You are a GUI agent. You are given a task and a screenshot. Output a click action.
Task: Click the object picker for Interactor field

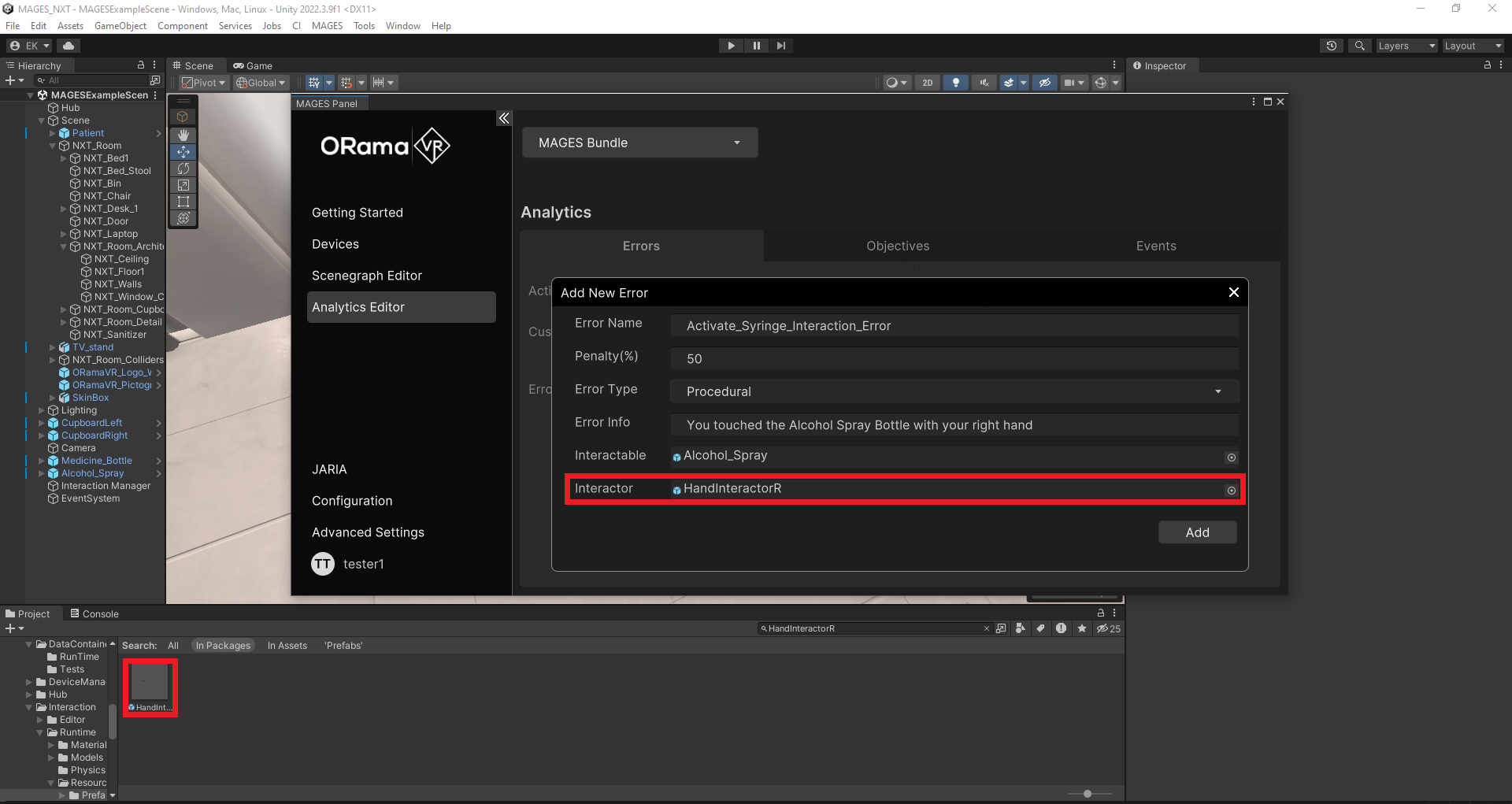(1231, 490)
